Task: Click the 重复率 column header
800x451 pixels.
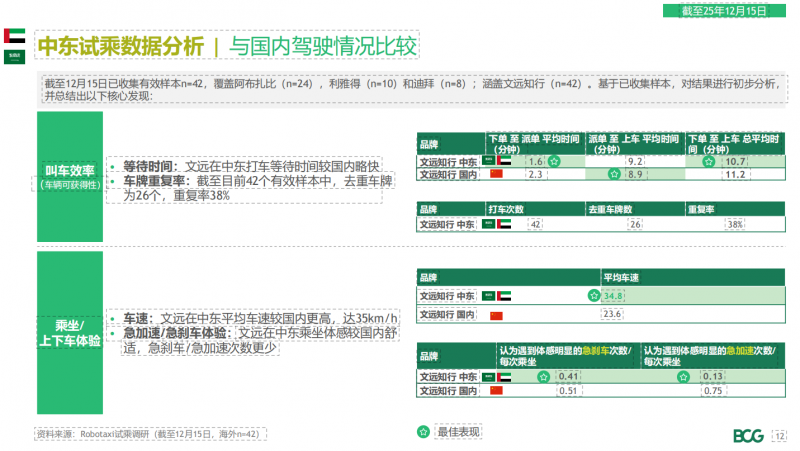Action: pos(700,209)
